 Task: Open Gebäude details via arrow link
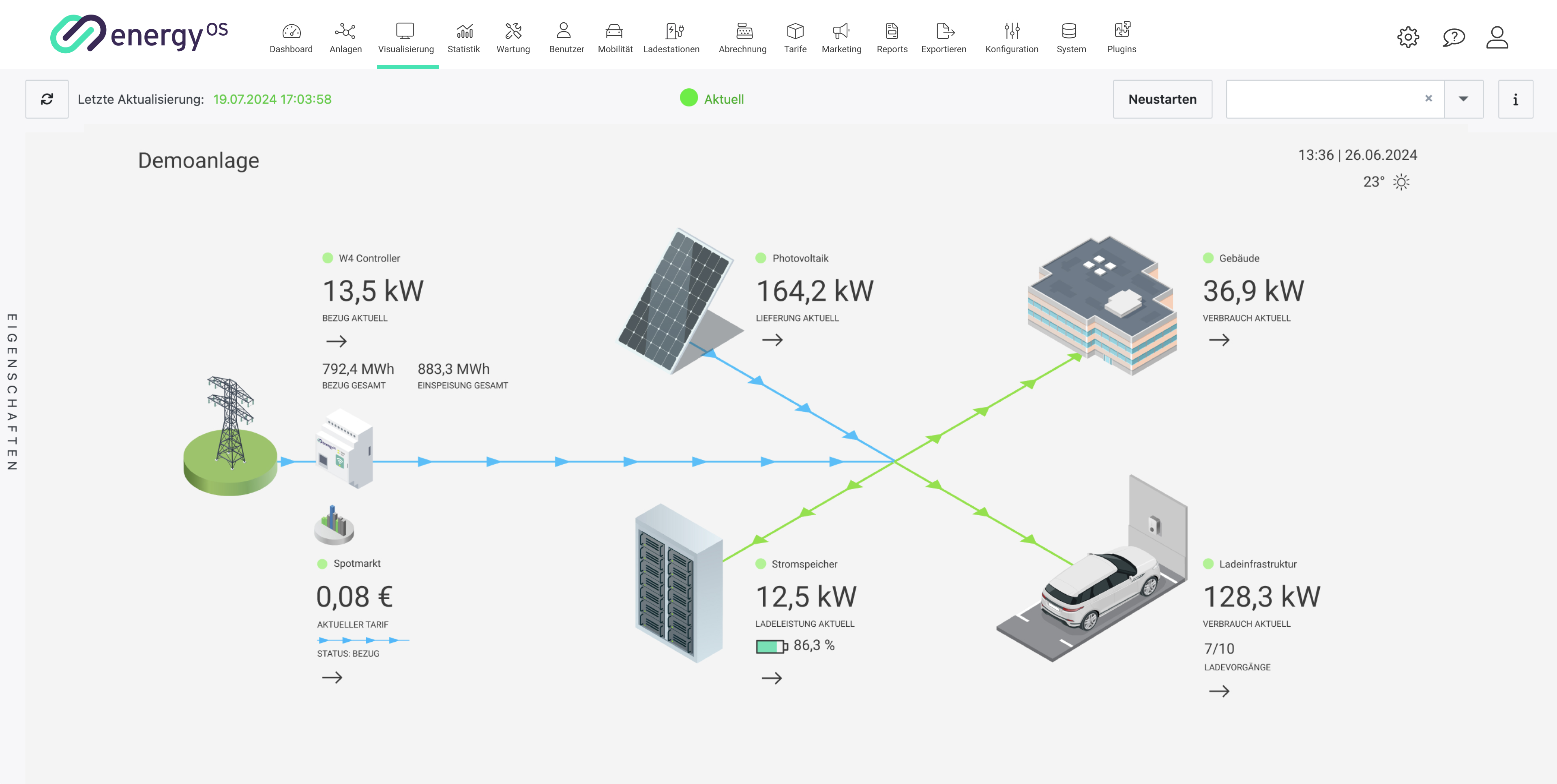click(1218, 341)
